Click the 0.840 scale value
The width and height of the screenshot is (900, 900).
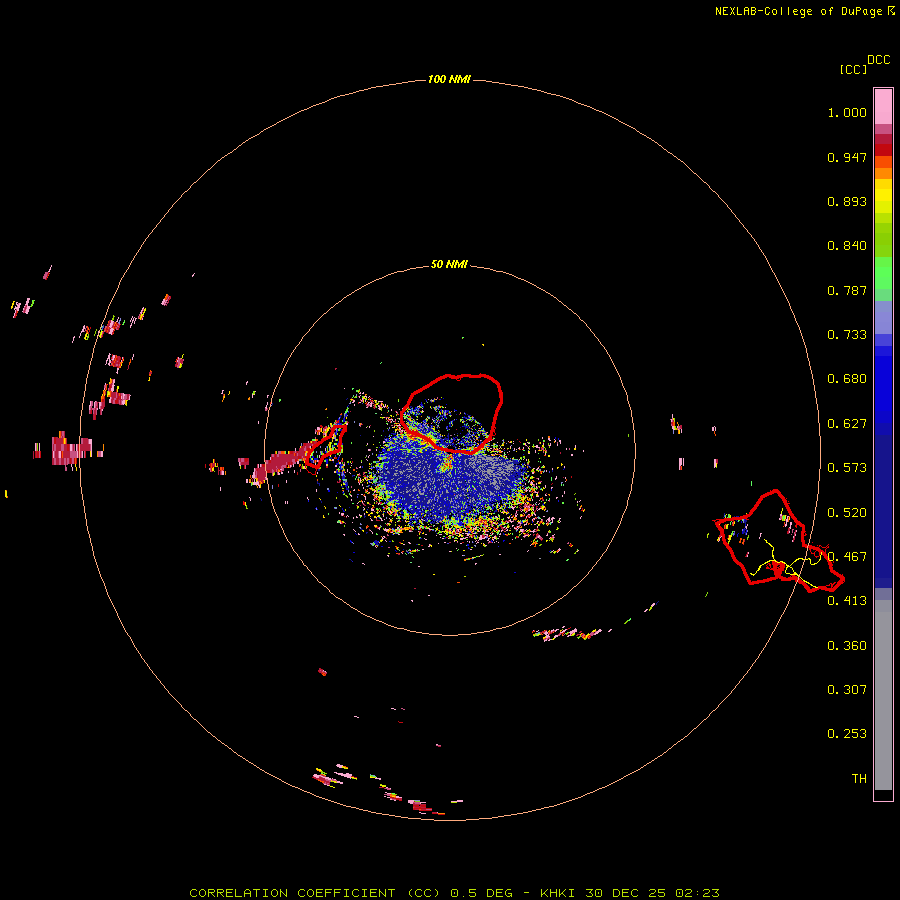pyautogui.click(x=847, y=246)
